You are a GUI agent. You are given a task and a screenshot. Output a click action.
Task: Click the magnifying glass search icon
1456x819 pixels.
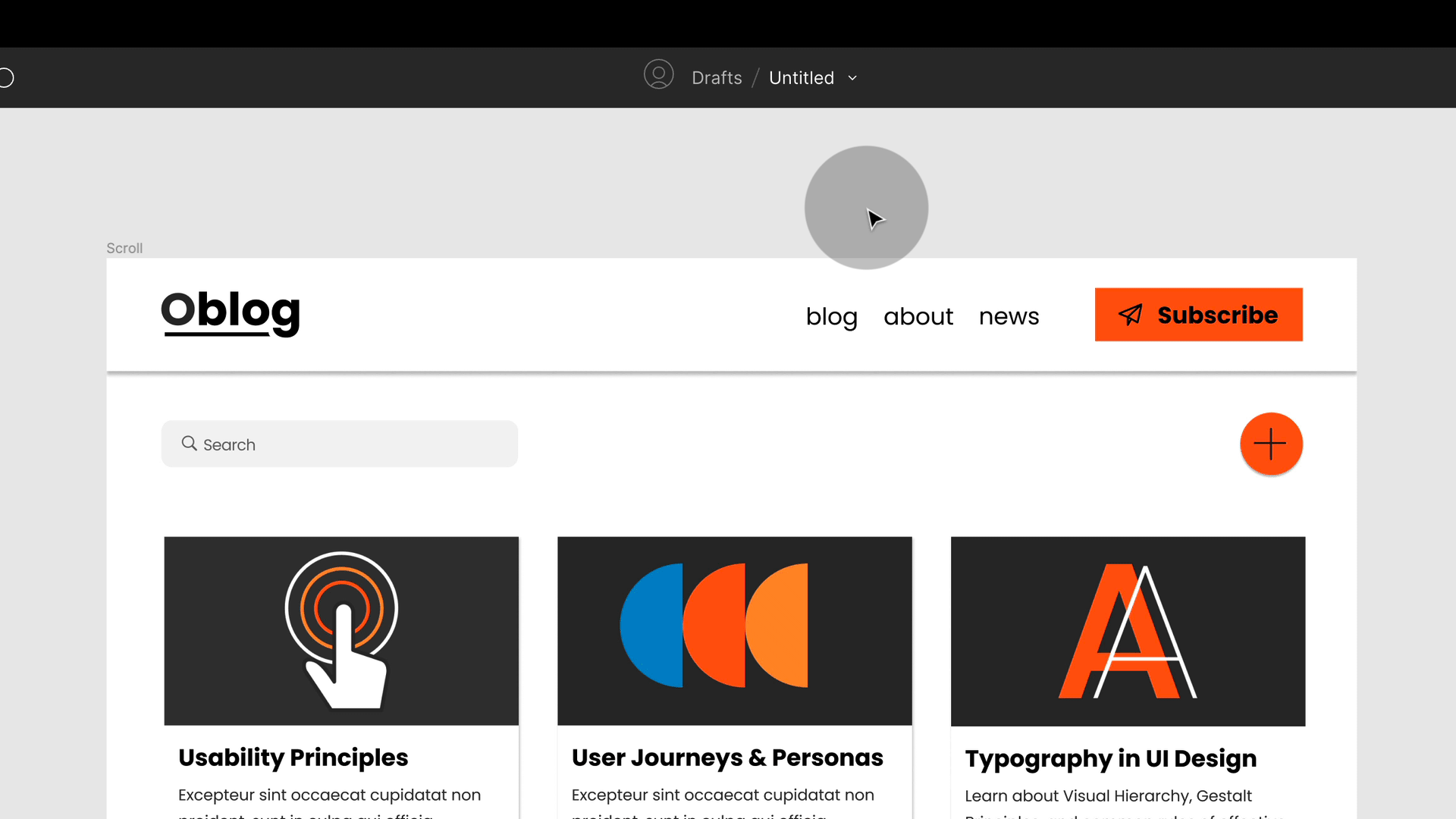click(189, 444)
